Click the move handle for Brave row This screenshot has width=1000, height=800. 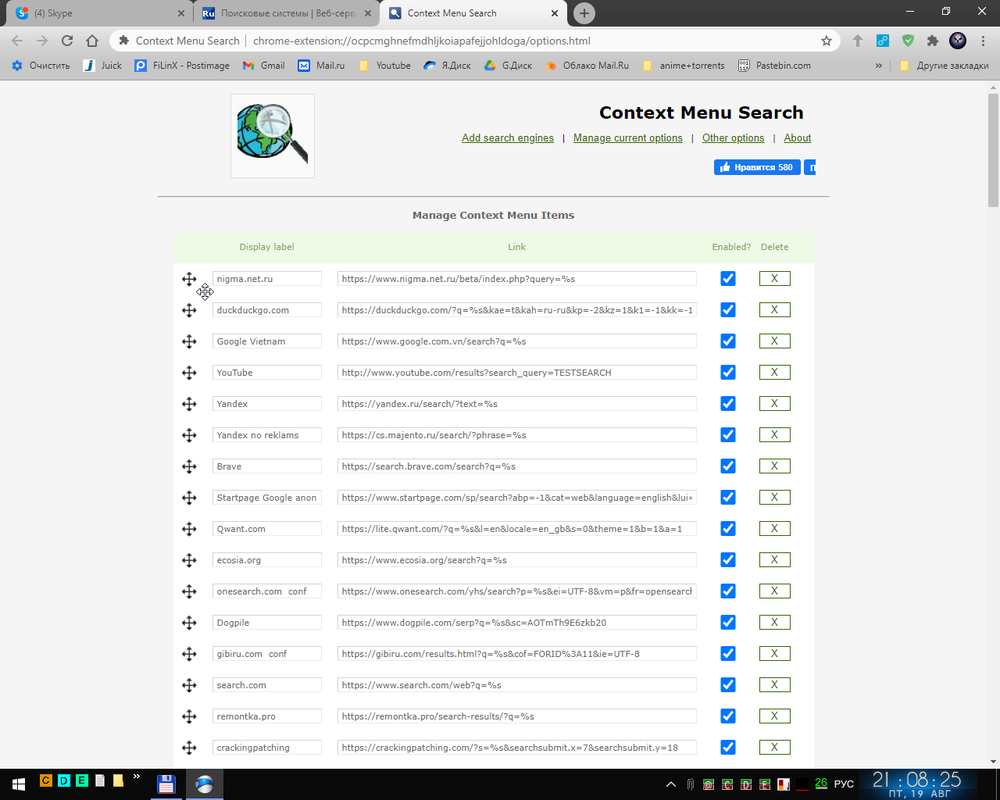(x=189, y=466)
